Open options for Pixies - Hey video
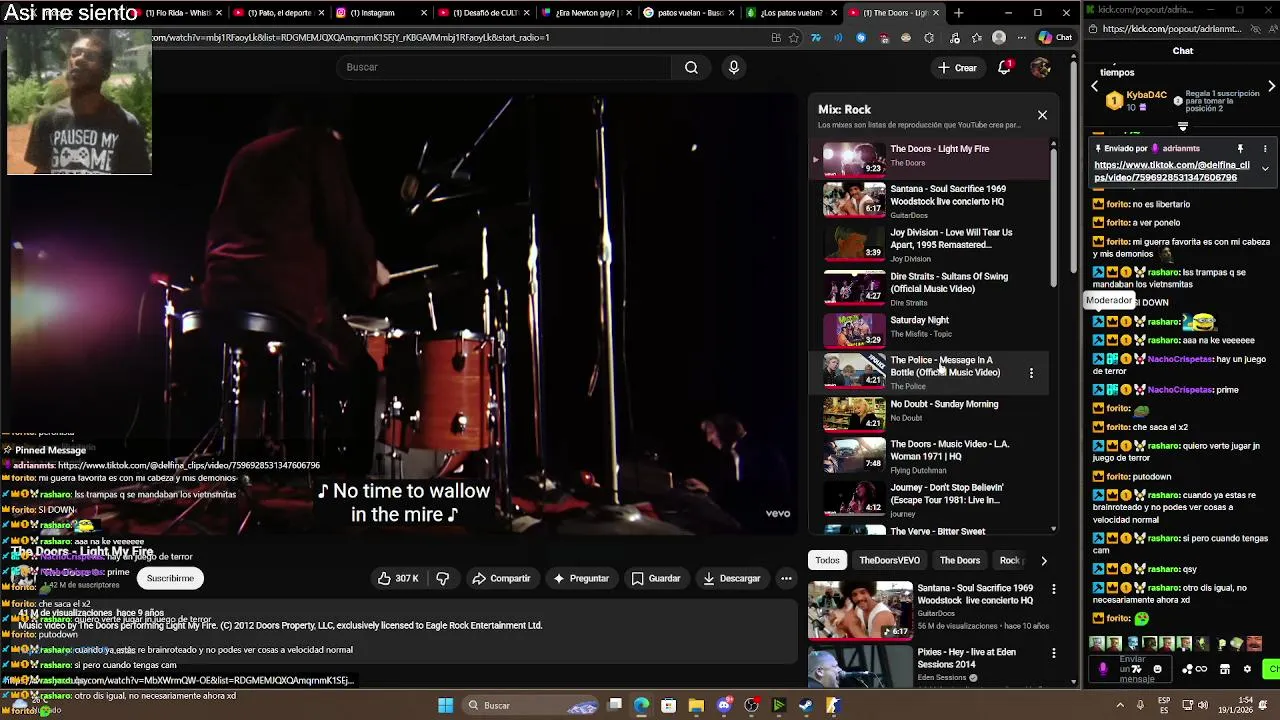Image resolution: width=1280 pixels, height=720 pixels. point(1053,653)
